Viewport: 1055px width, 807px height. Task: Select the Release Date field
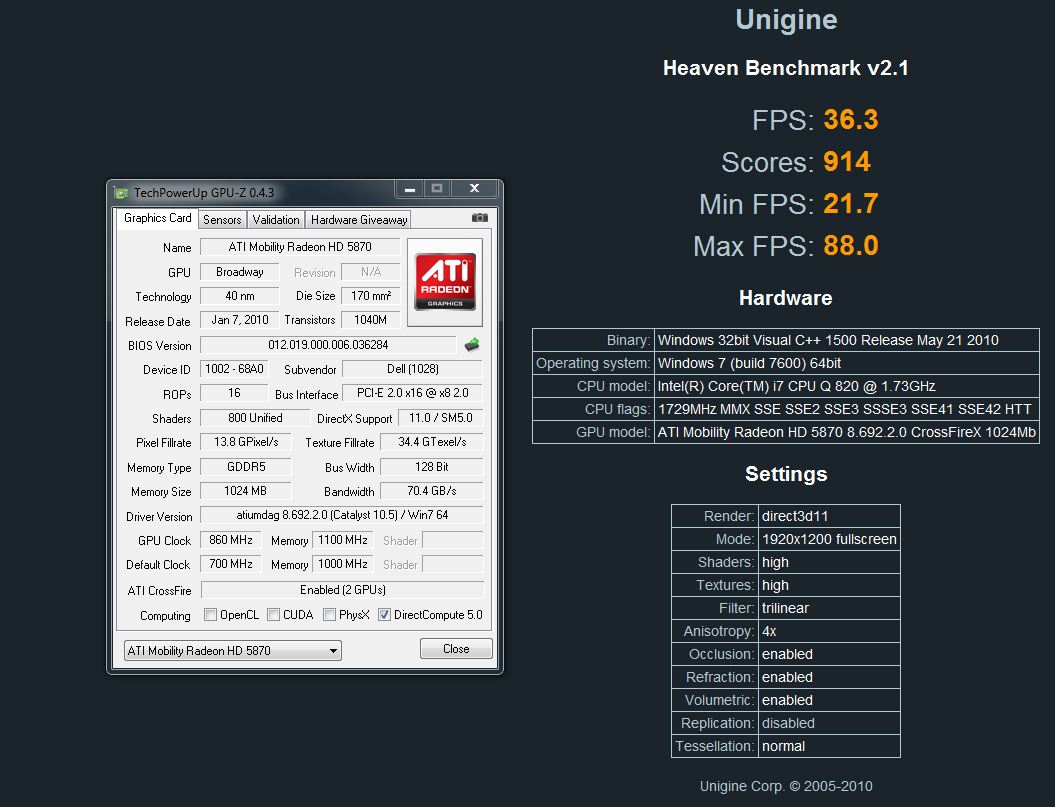[x=240, y=320]
